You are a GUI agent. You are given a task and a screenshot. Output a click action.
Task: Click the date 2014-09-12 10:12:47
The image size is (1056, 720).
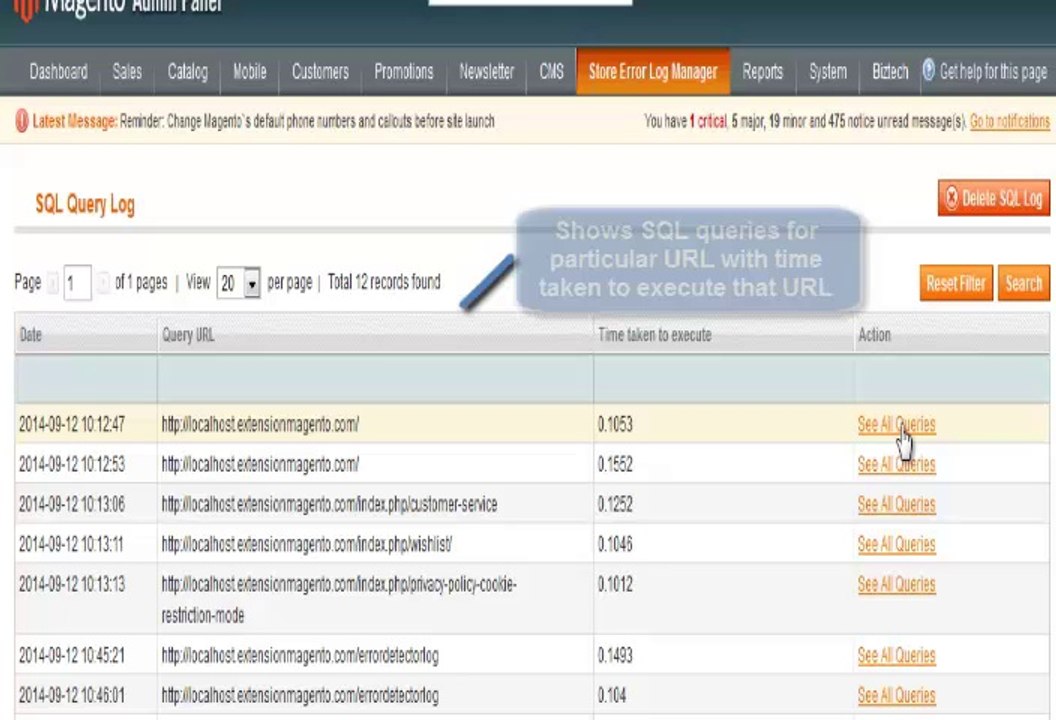72,424
